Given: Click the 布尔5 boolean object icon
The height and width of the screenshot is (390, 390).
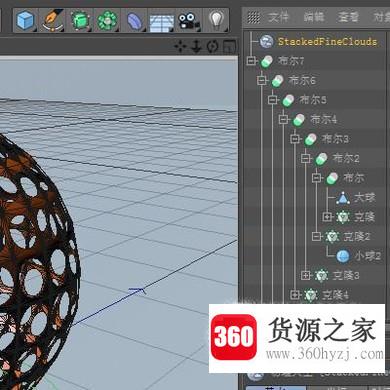Looking at the screenshot, I should [x=288, y=100].
